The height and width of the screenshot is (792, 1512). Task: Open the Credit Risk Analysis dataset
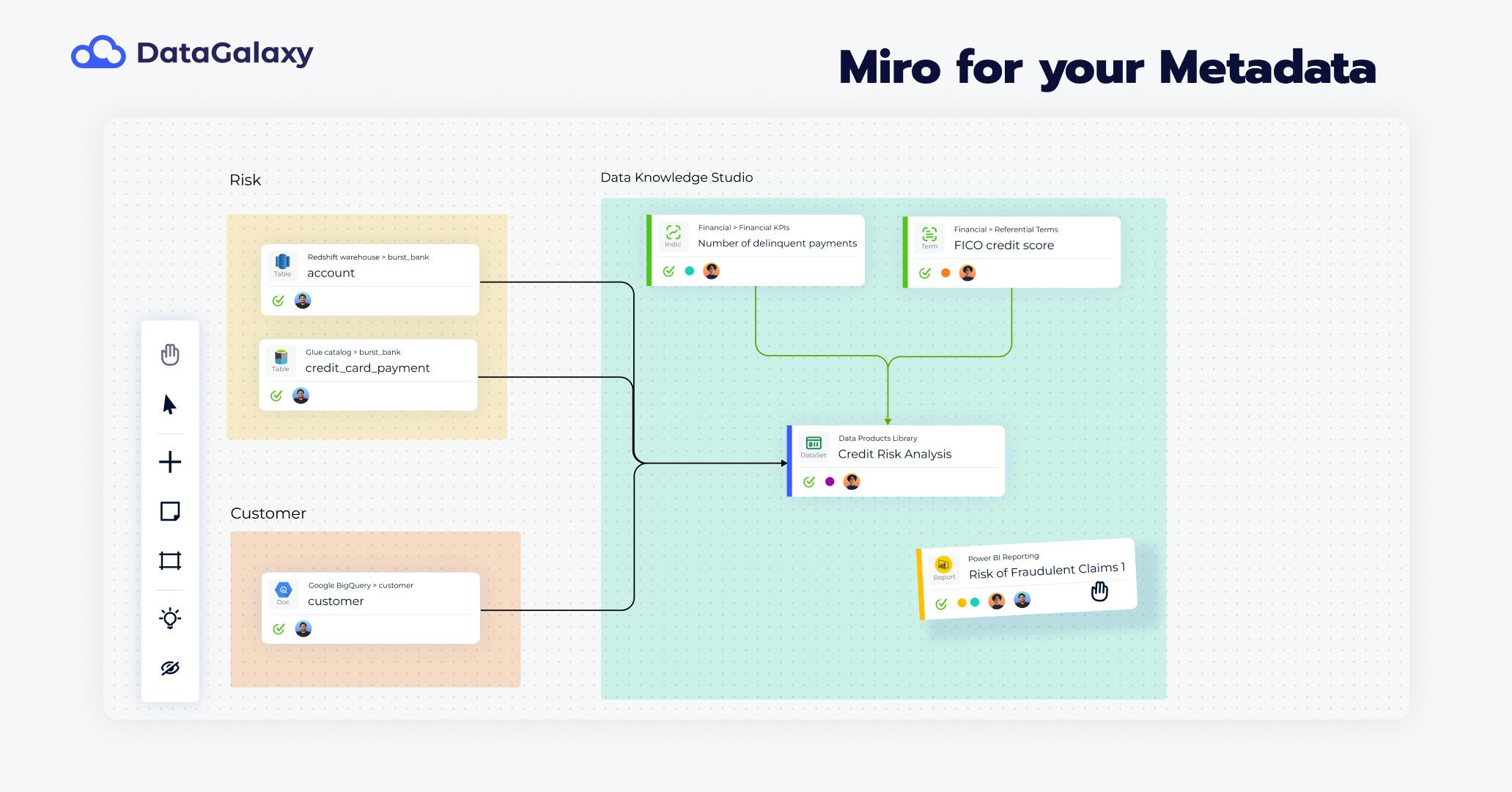(895, 455)
